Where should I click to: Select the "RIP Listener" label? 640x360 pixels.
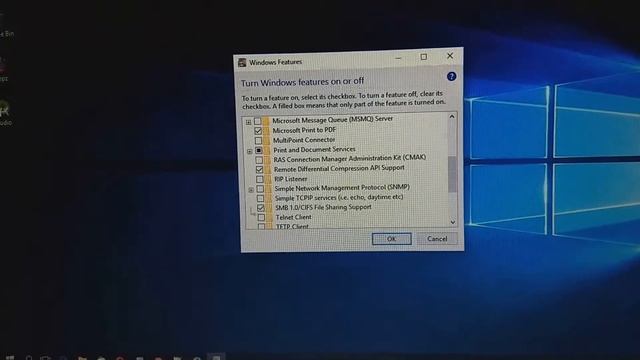click(x=291, y=179)
